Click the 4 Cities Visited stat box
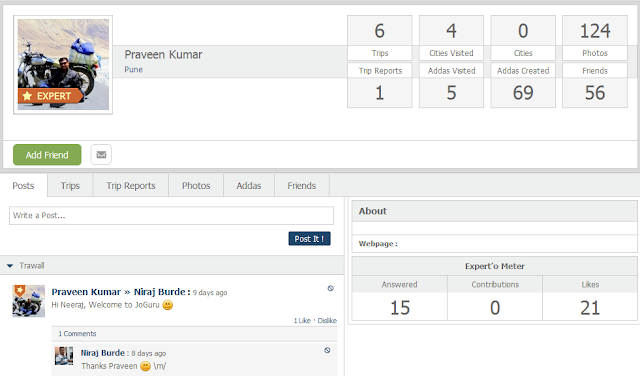This screenshot has height=376, width=640. point(451,38)
